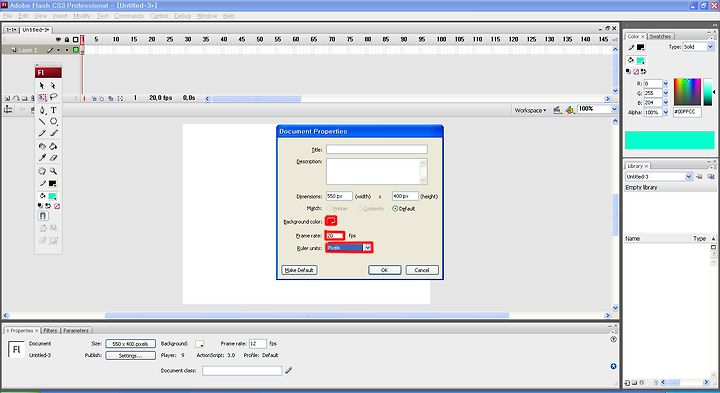Click the rainbow color picker field
This screenshot has height=393, width=720.
coord(687,92)
